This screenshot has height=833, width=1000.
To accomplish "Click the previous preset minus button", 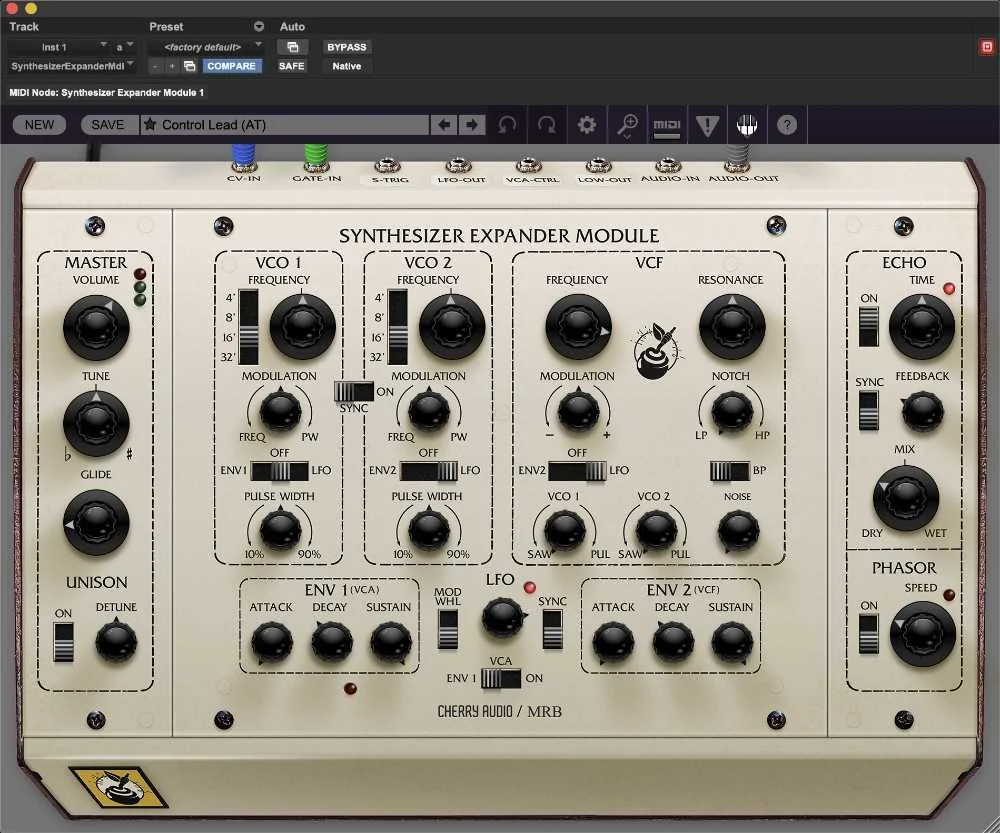I will click(x=157, y=66).
